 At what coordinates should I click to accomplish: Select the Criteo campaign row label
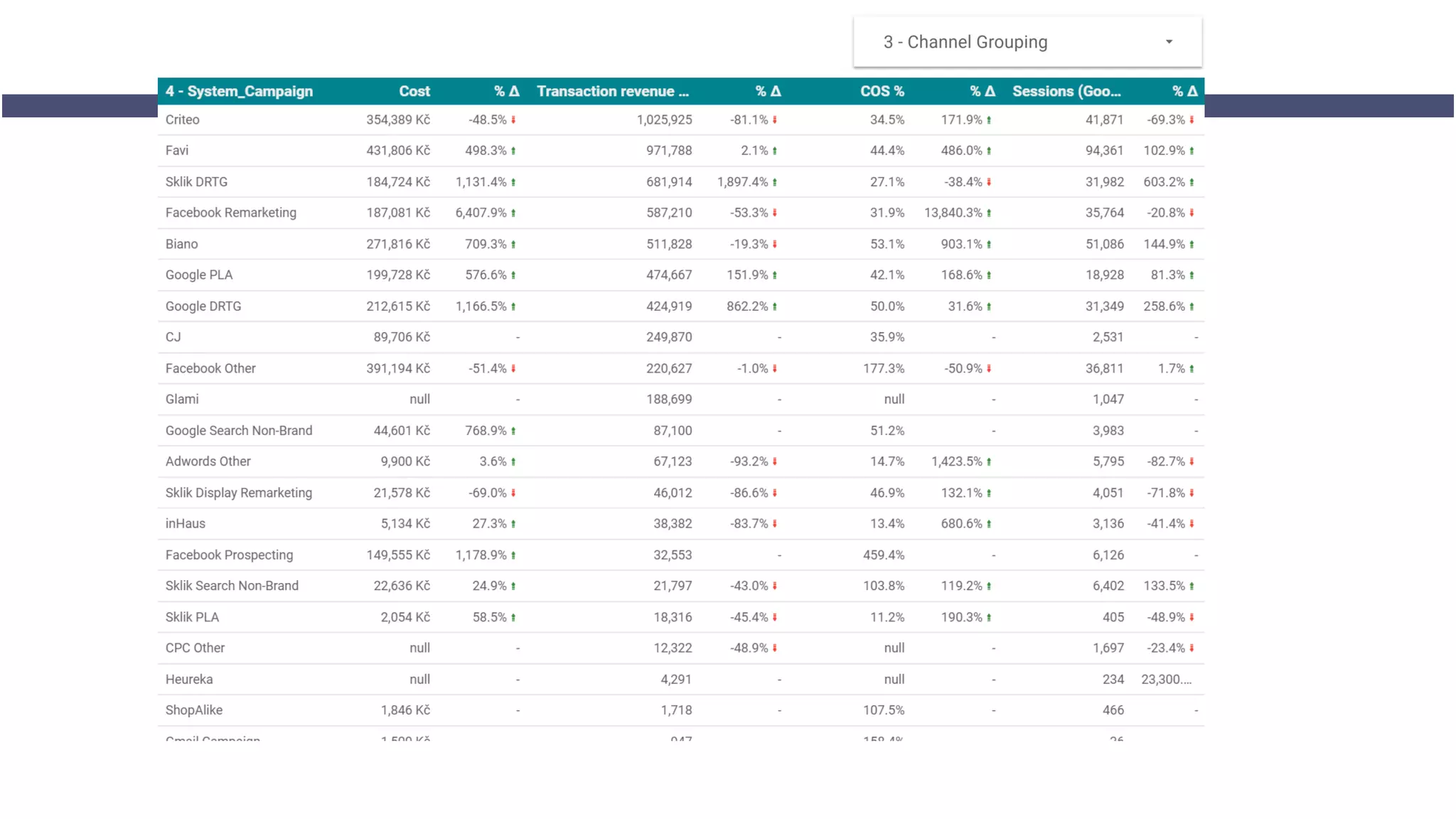[183, 119]
